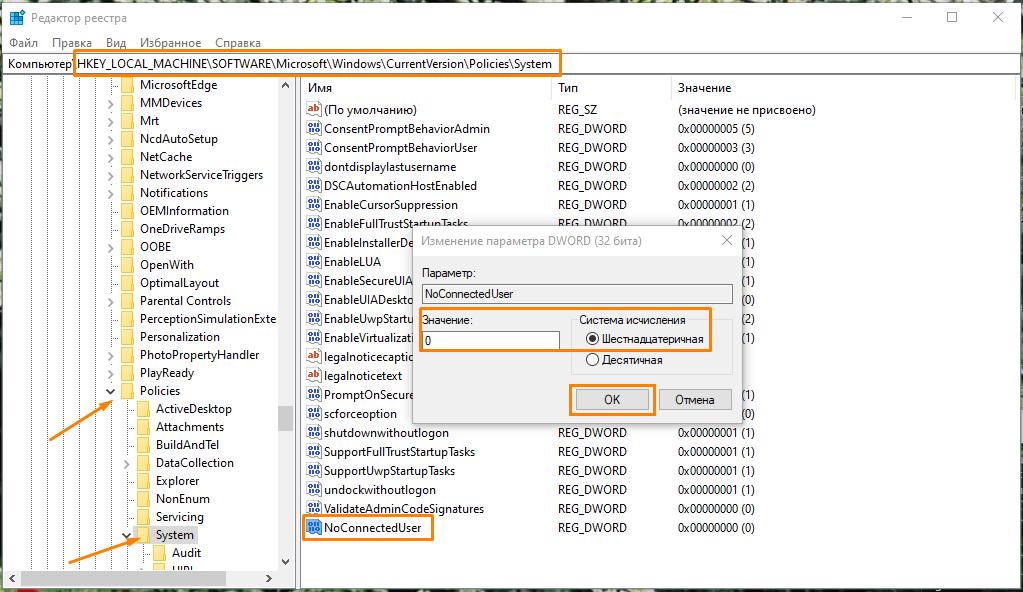Collapse the Policies tree node

(x=110, y=391)
